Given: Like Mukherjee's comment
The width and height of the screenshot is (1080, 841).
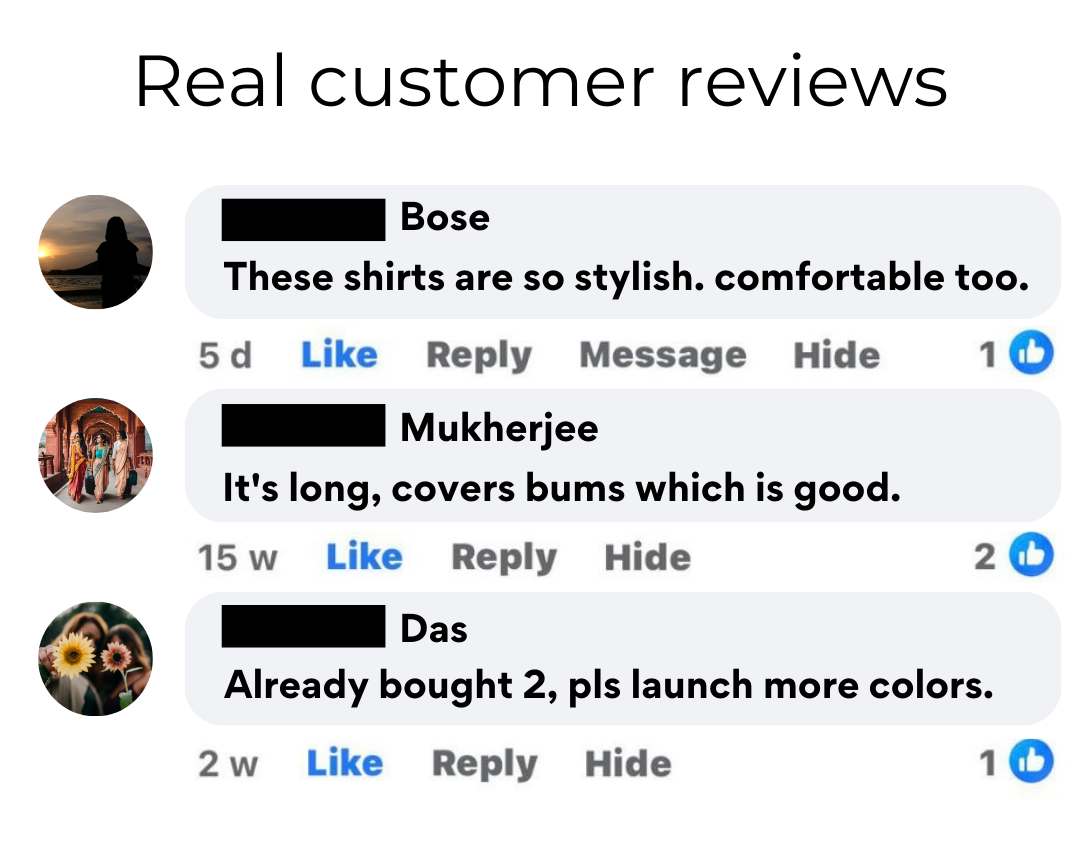Looking at the screenshot, I should pyautogui.click(x=364, y=557).
